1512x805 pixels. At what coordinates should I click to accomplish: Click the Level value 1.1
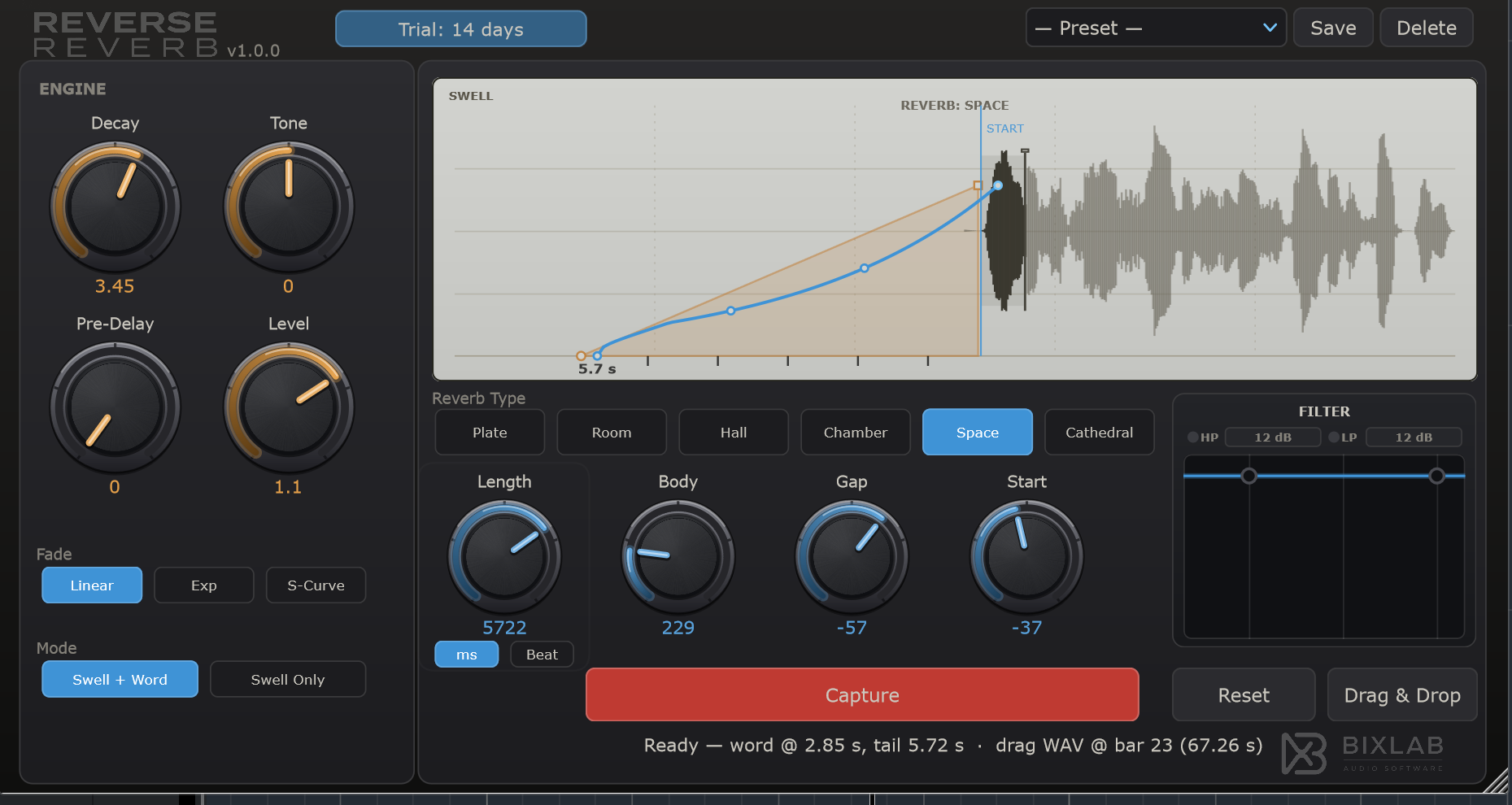[288, 487]
